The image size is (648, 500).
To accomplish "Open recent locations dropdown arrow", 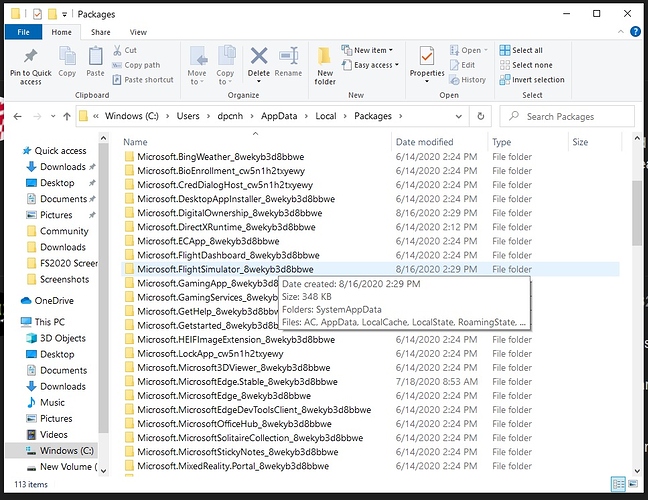I will pos(53,117).
